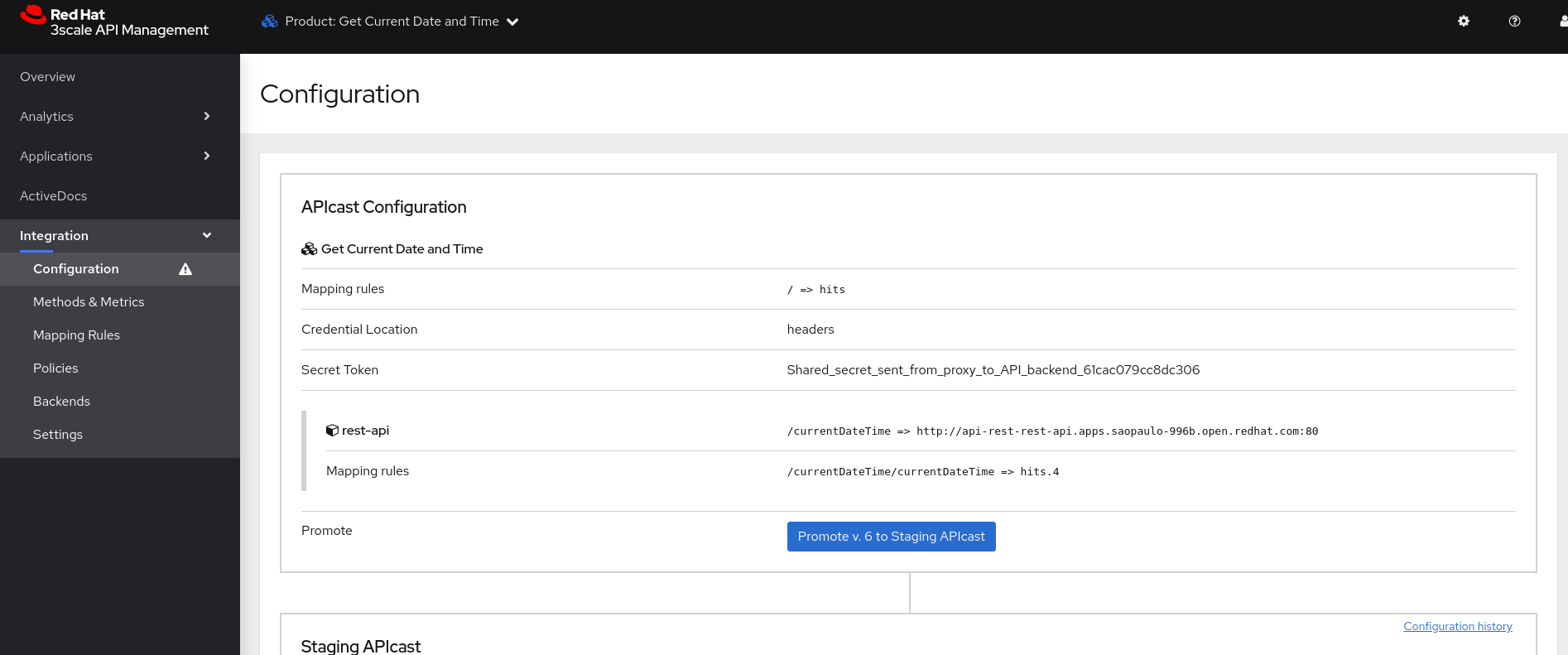Image resolution: width=1568 pixels, height=655 pixels.
Task: Click the Promote row label
Action: point(326,531)
